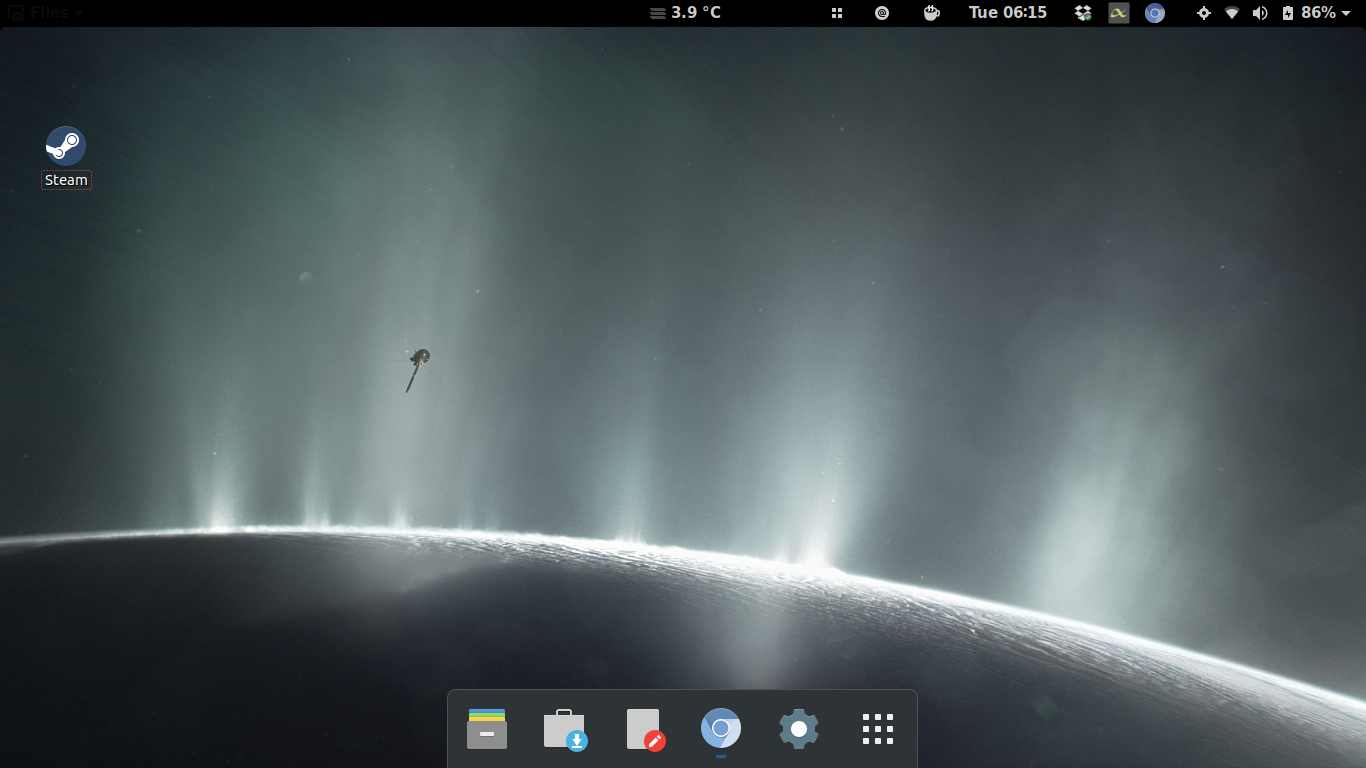Show all applications grid in the dock
The width and height of the screenshot is (1366, 768).
tap(877, 729)
